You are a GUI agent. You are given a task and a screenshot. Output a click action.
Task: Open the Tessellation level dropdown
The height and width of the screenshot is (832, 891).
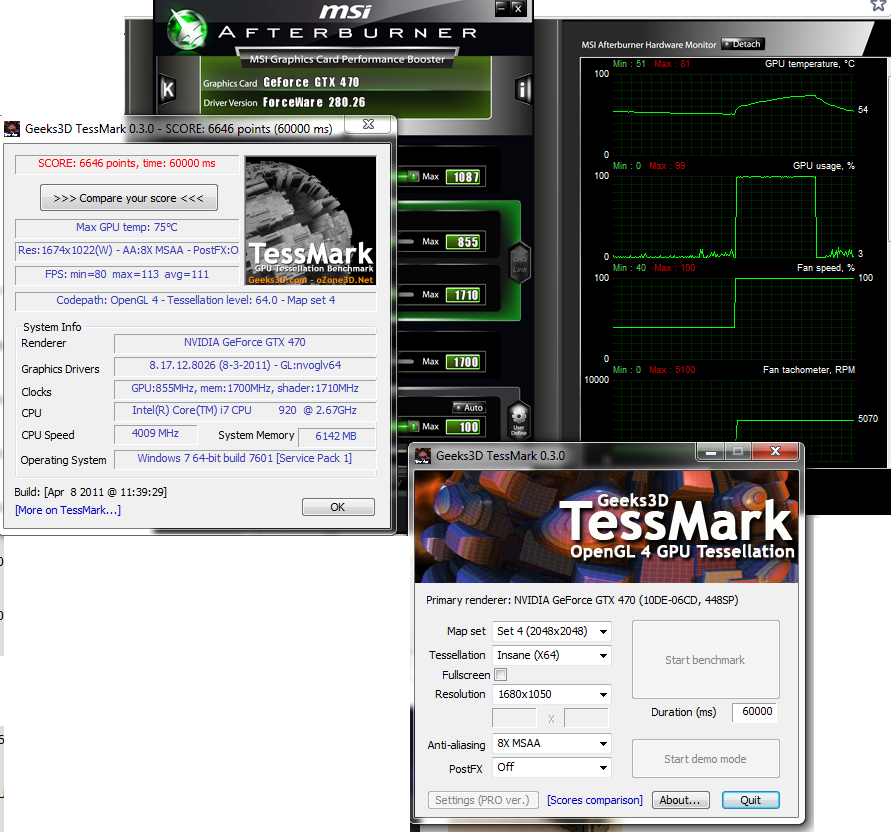pos(551,655)
